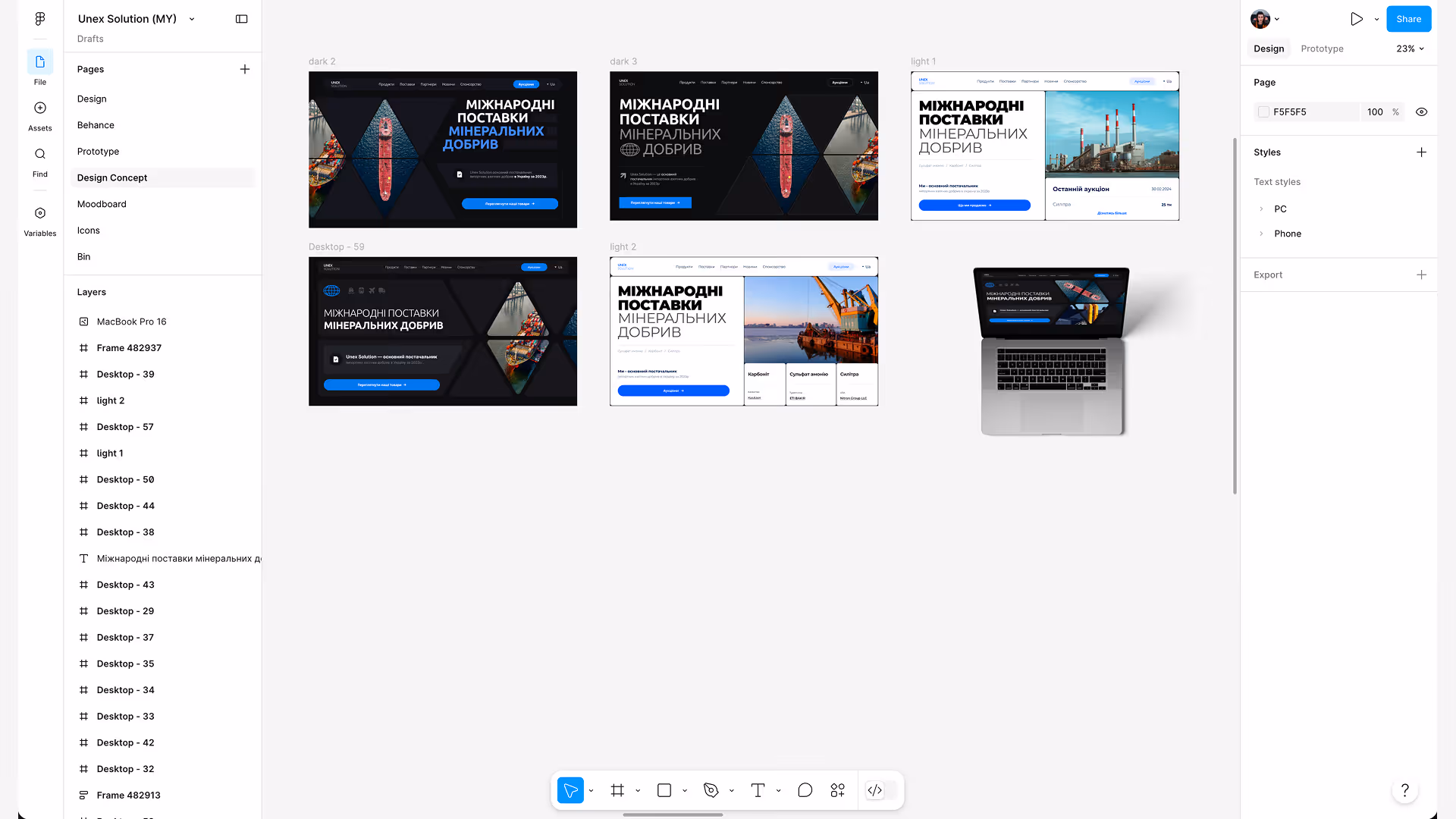Open the File panel icon
1456x819 pixels.
[x=40, y=62]
